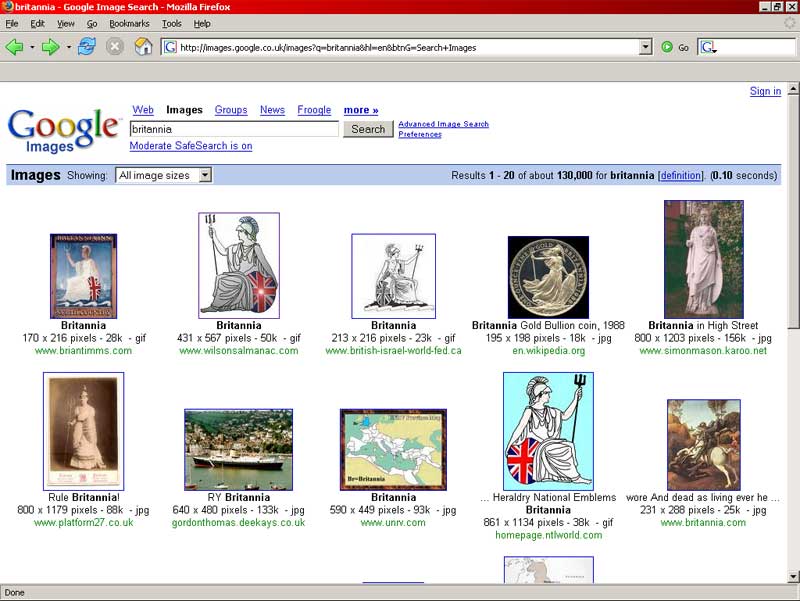The image size is (800, 601).
Task: Click the britannia search input field
Action: click(234, 129)
